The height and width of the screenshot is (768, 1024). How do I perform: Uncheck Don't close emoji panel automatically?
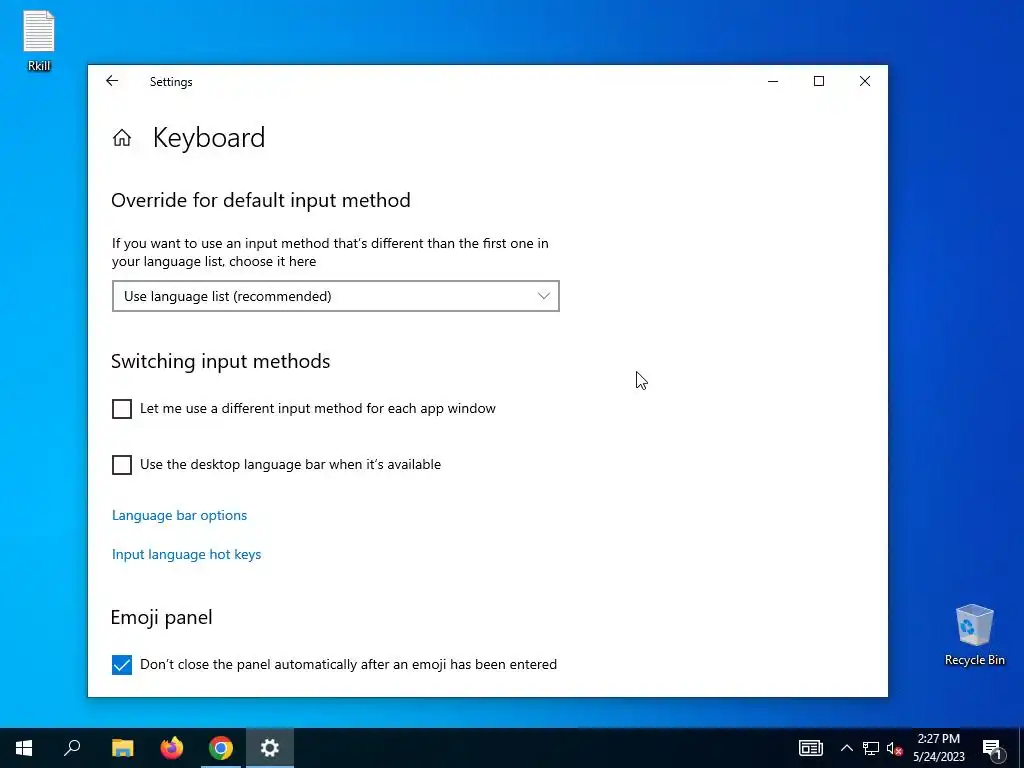121,665
